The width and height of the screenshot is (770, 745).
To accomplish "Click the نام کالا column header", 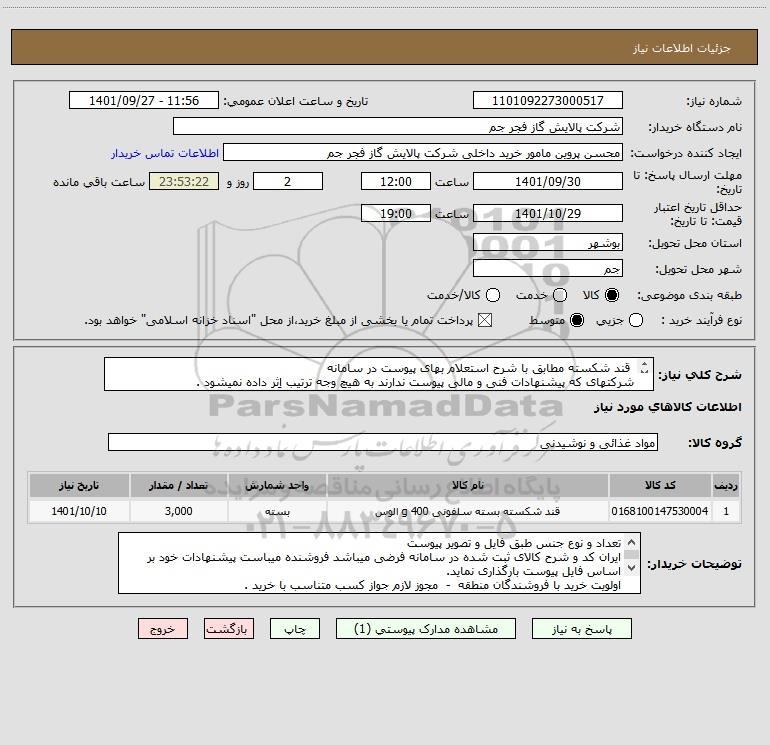I will coord(468,485).
